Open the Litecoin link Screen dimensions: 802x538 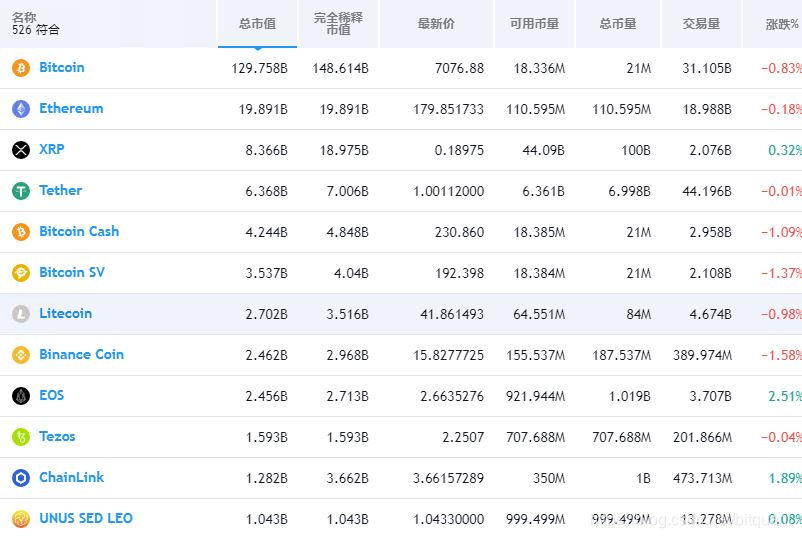(65, 313)
